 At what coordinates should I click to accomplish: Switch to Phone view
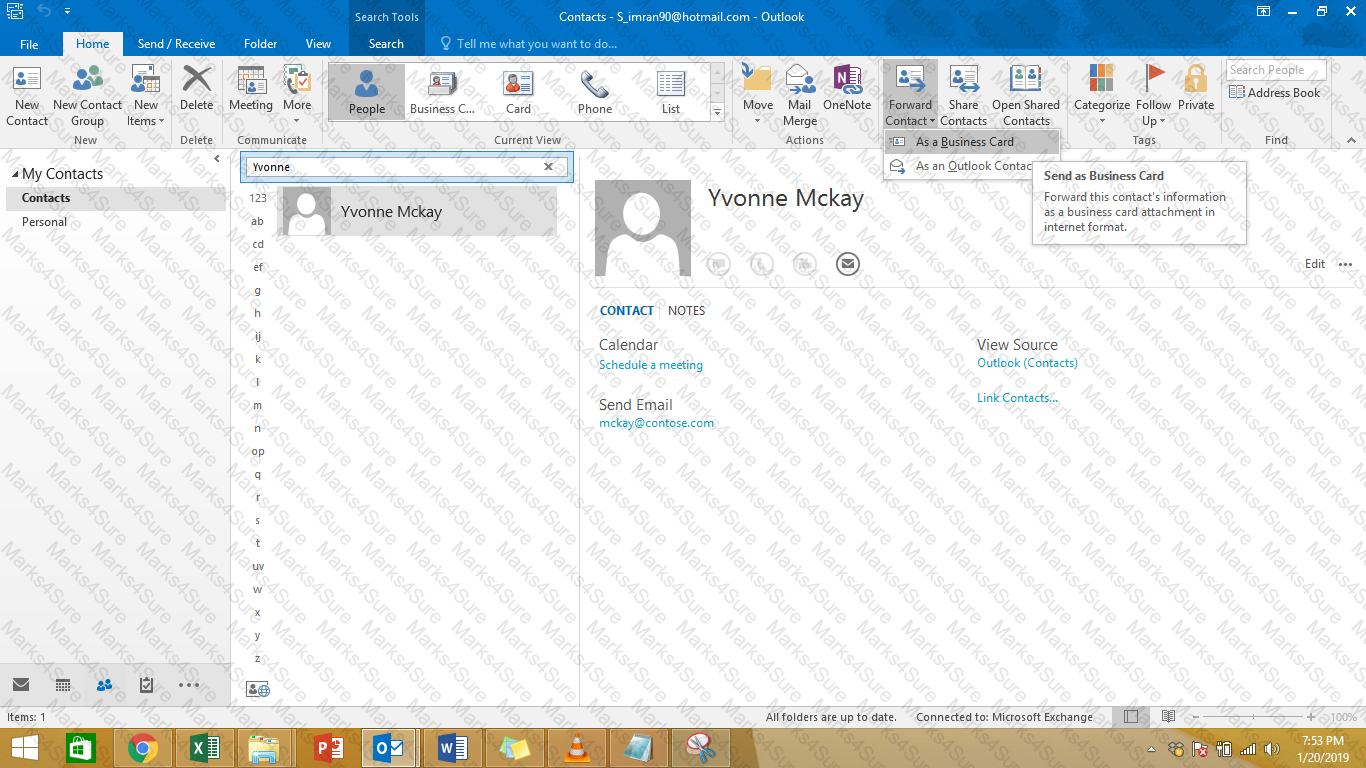coord(595,92)
